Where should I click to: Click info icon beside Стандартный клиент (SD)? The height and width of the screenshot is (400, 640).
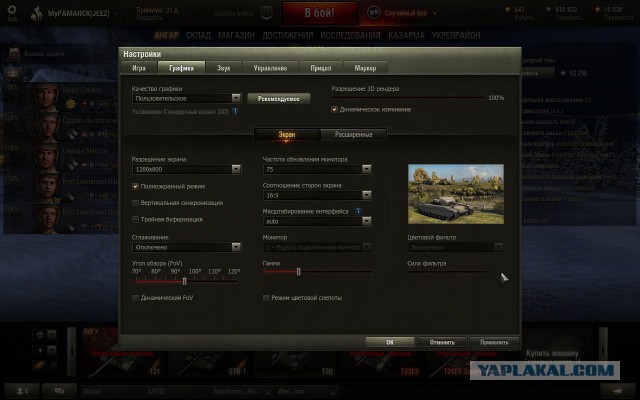click(235, 111)
